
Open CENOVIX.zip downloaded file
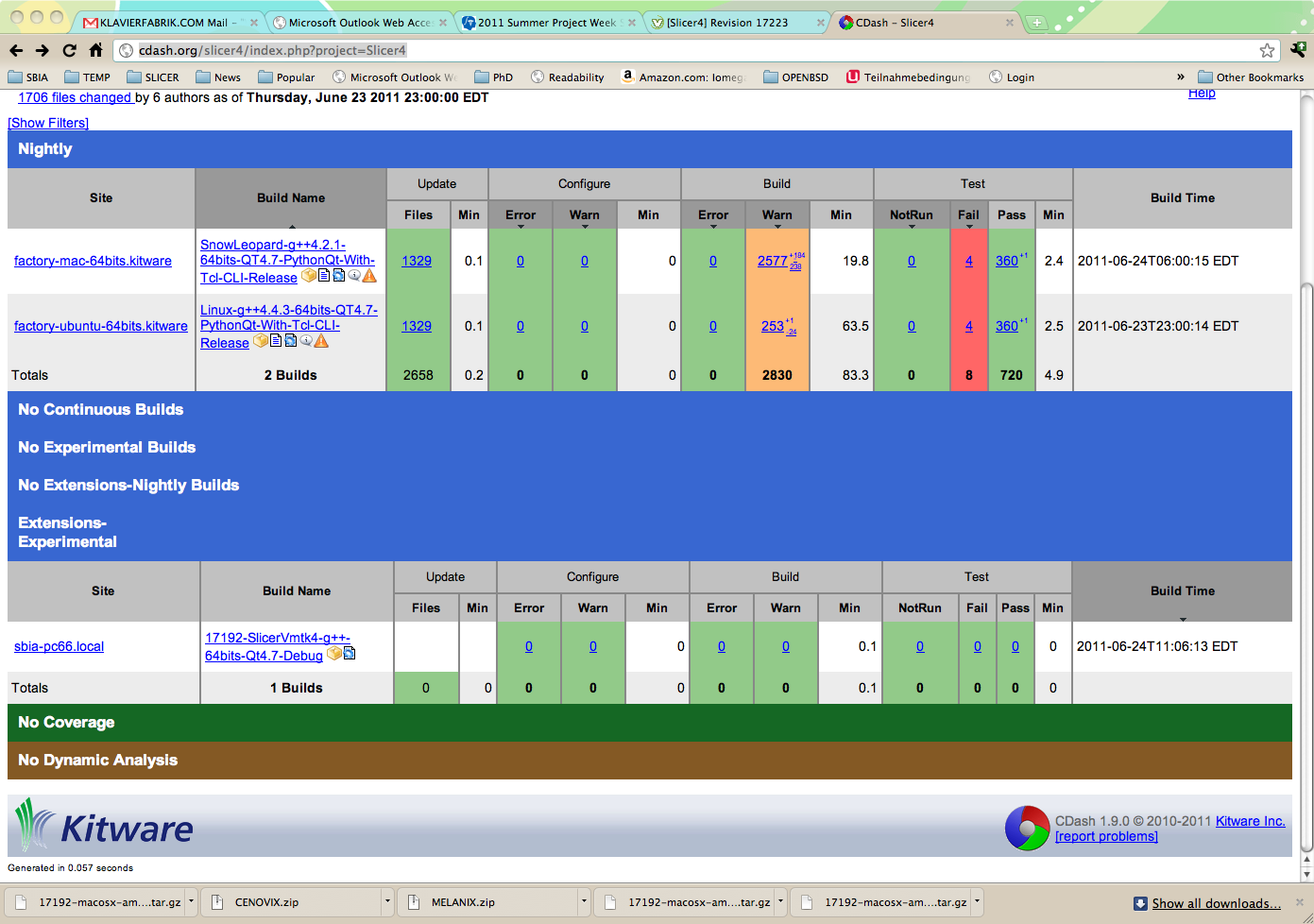coord(291,902)
